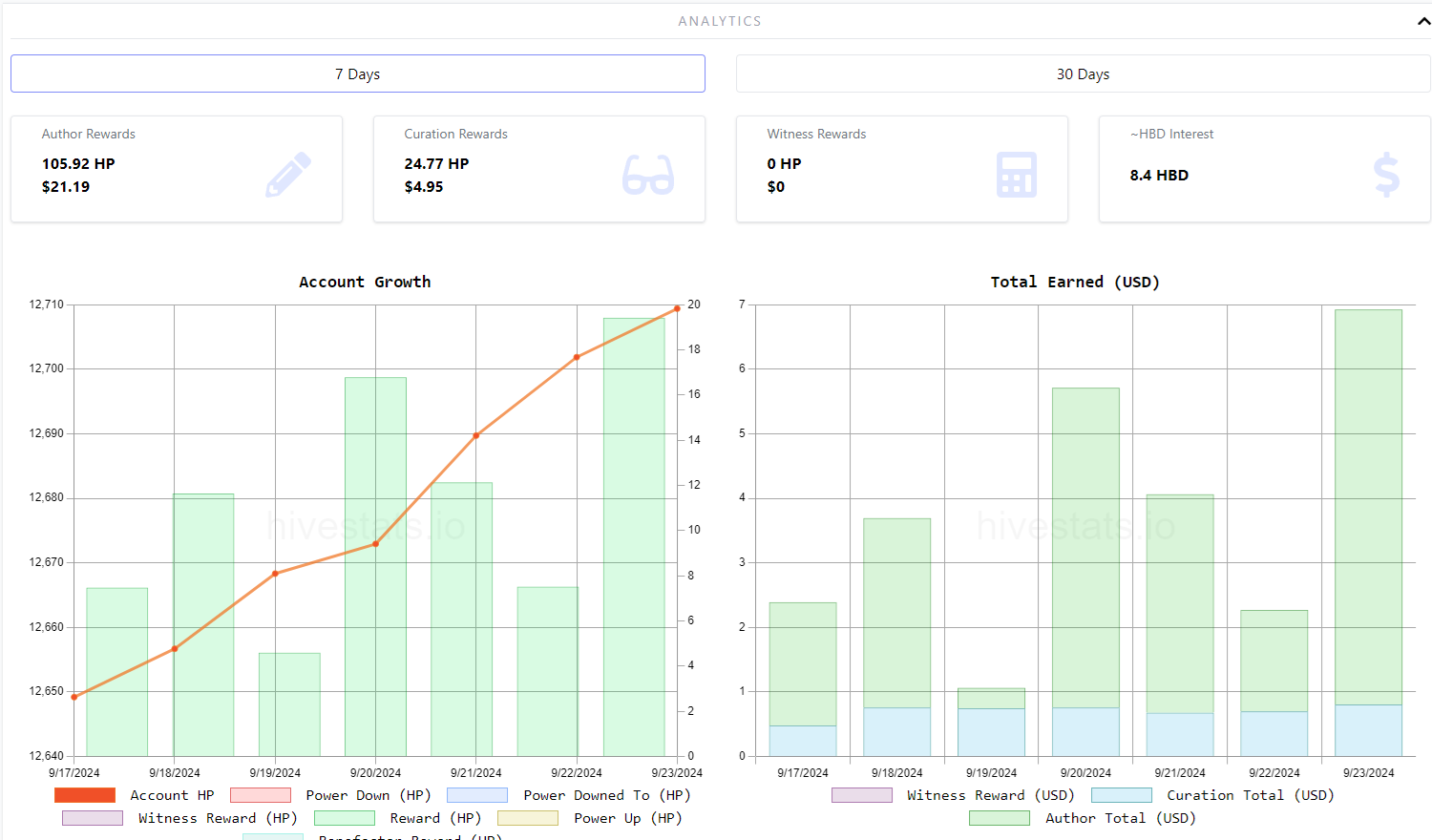Click the ANALYTICS section header

point(720,21)
